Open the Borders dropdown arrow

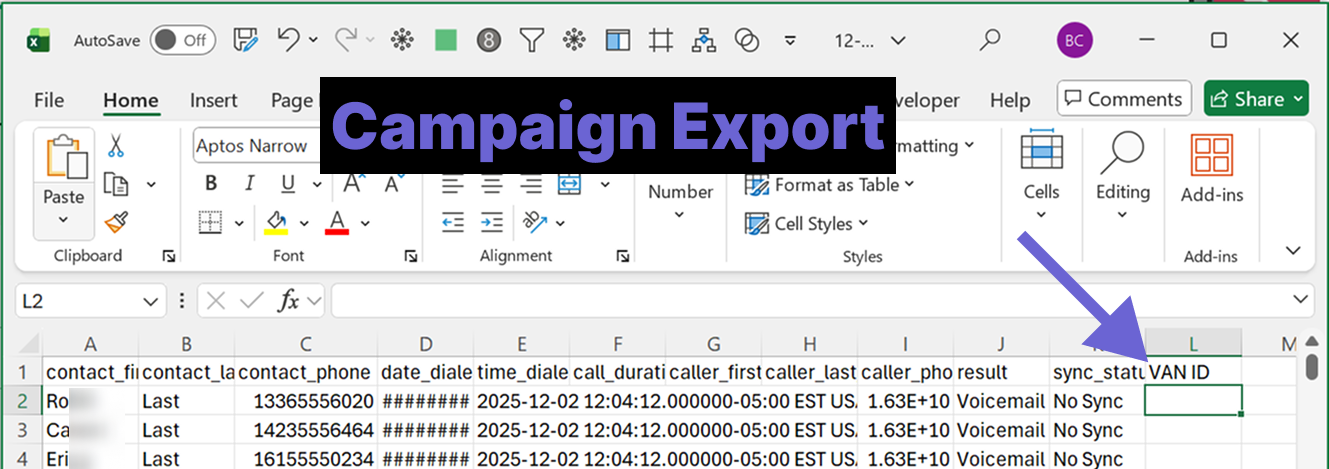[x=239, y=222]
